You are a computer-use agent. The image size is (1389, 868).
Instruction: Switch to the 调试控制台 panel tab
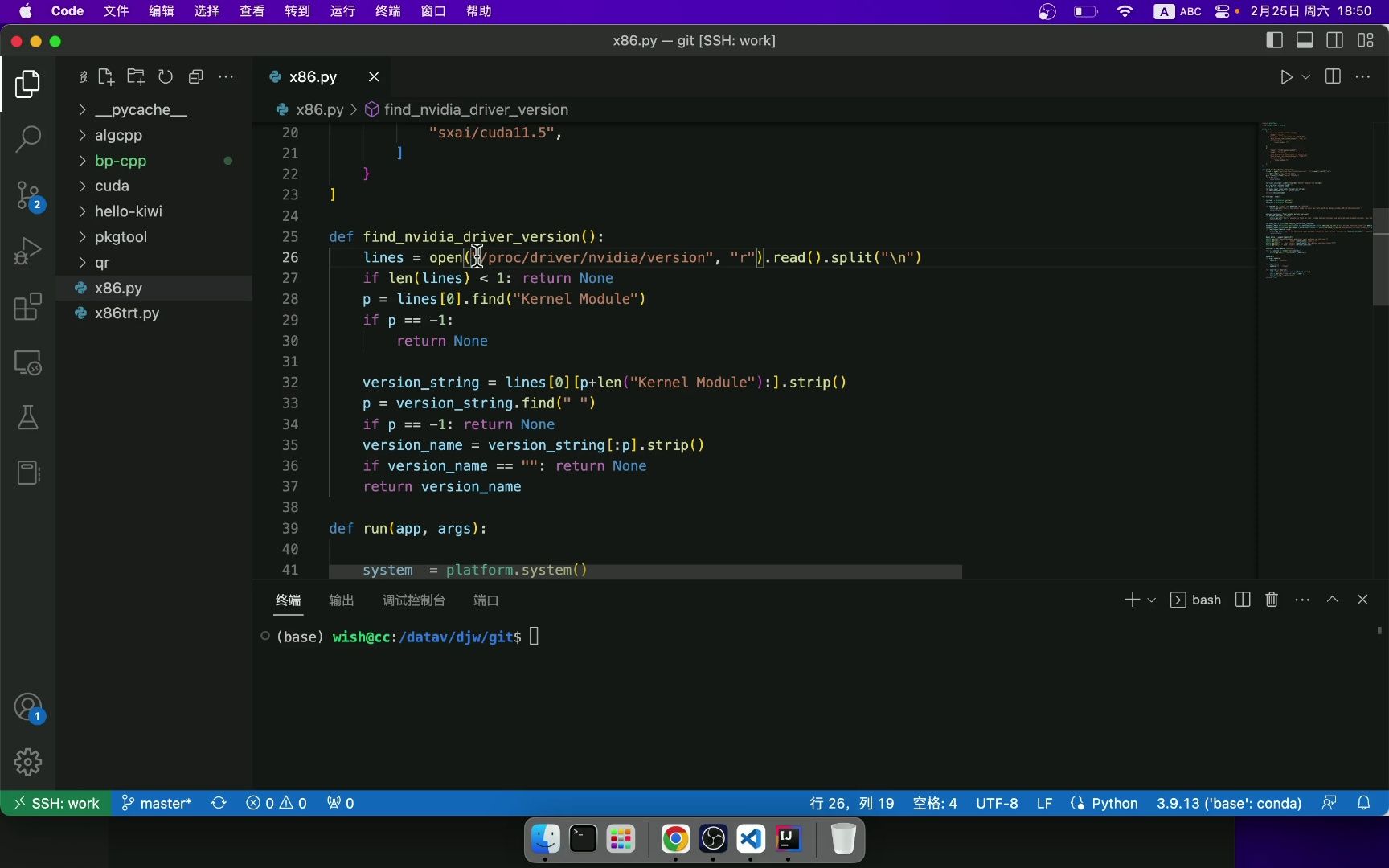[413, 600]
